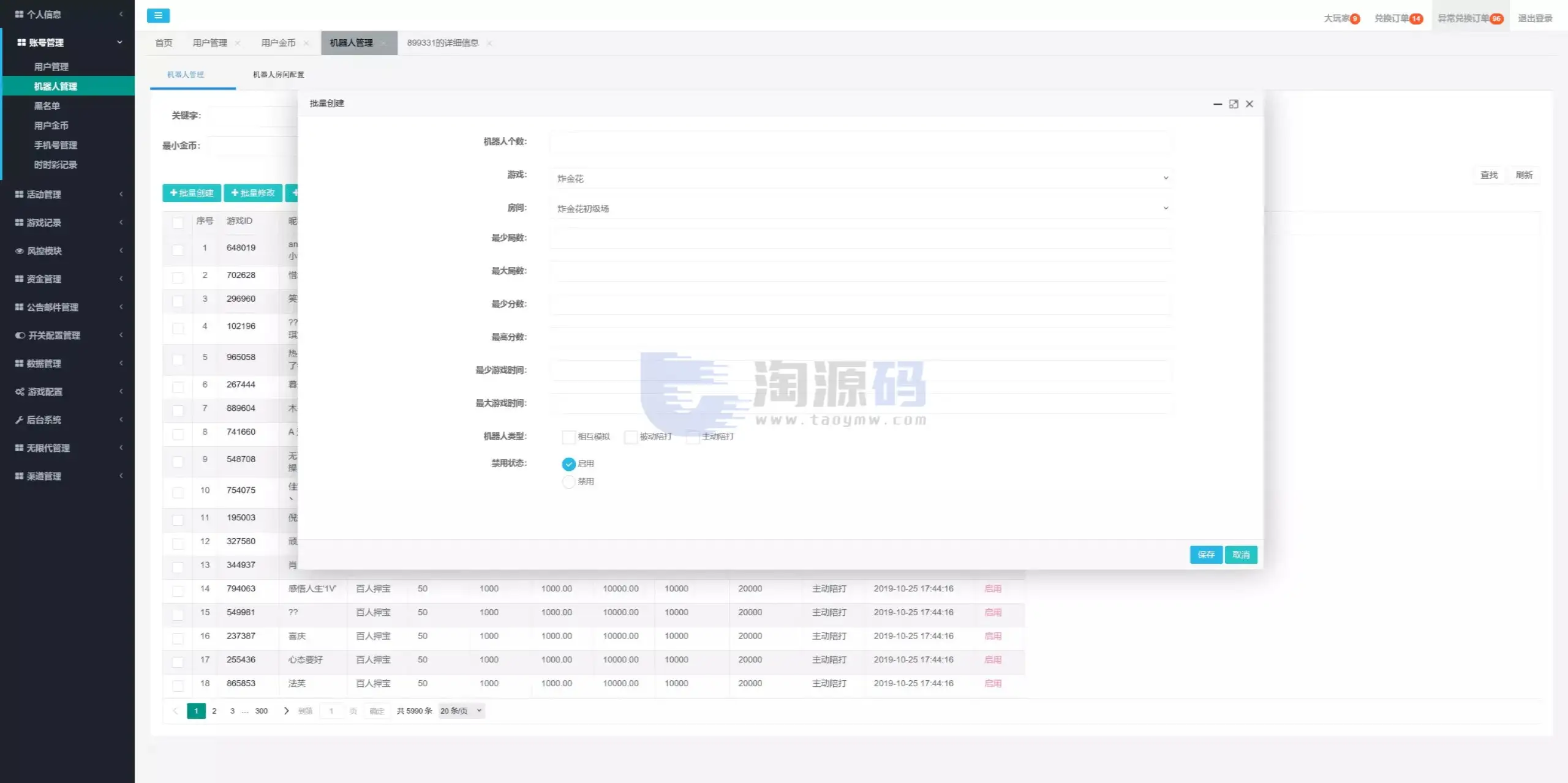Screen dimensions: 1568x783
Task: Click the 刷新 button
Action: 1524,175
